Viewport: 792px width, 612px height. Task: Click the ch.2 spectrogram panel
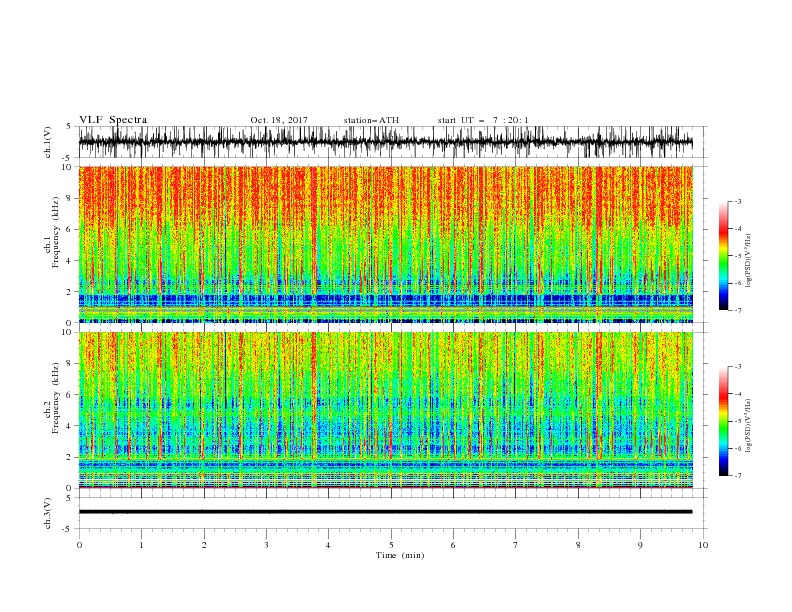[x=385, y=410]
